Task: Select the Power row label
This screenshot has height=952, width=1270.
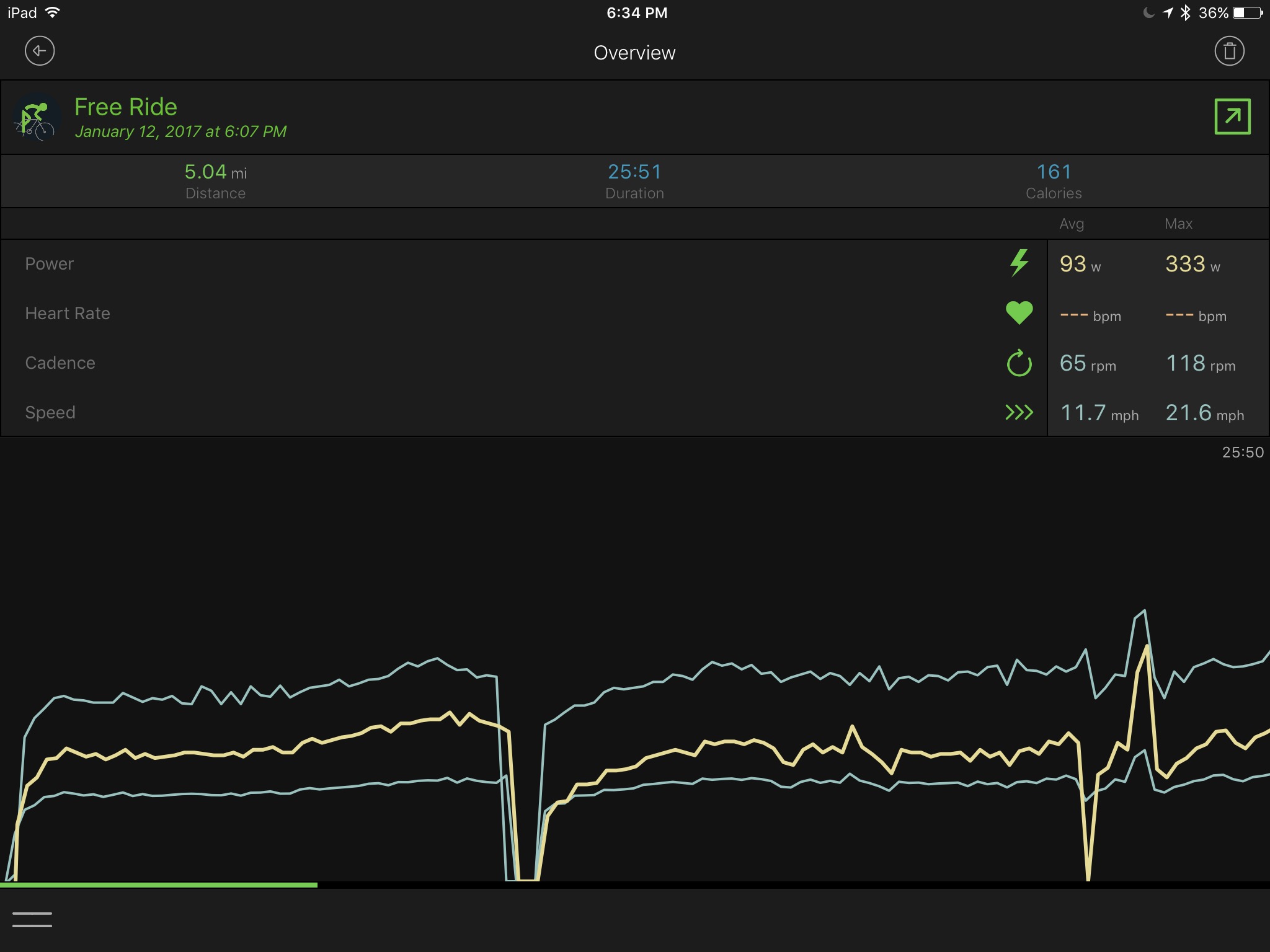Action: (49, 263)
